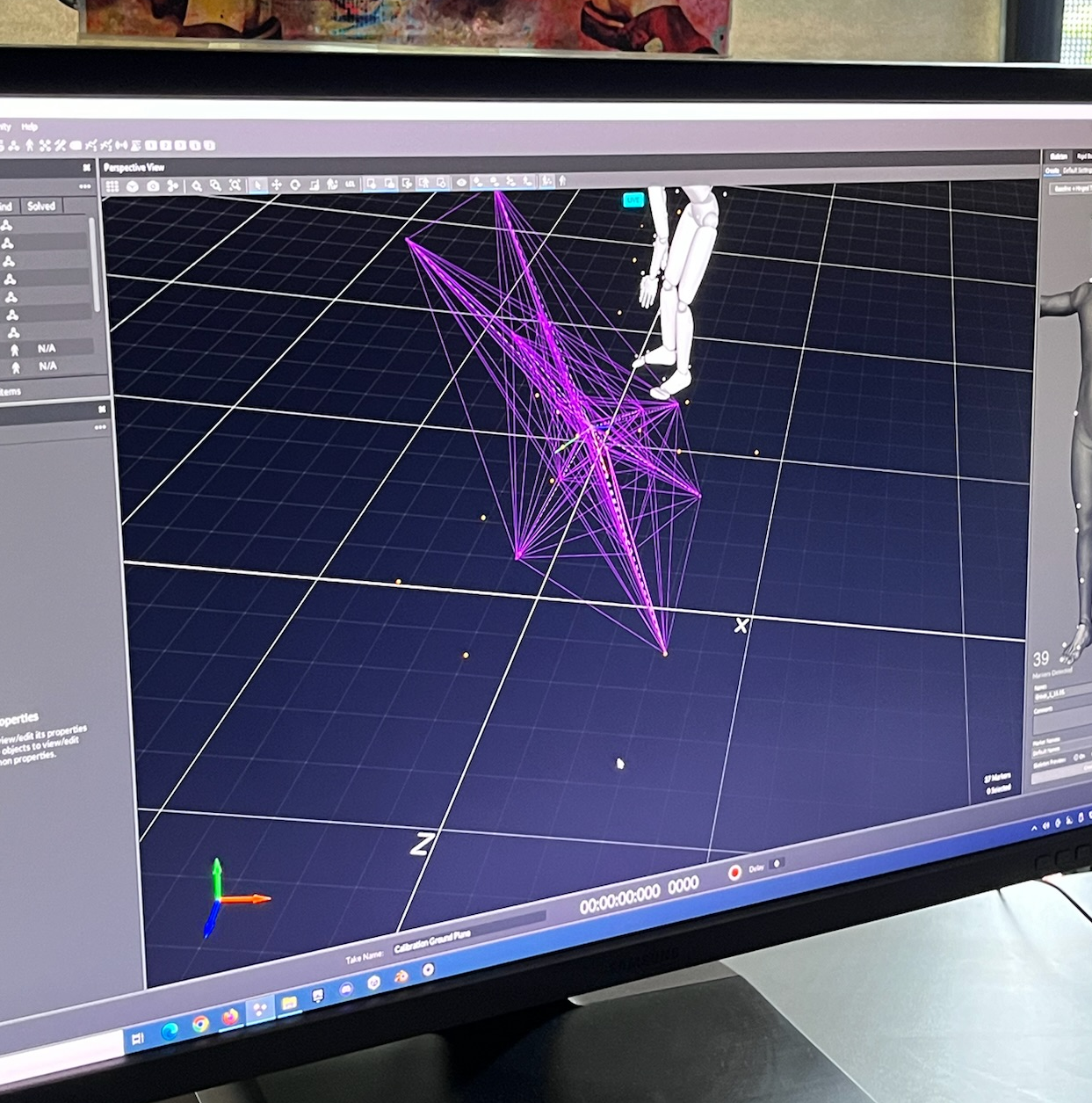1092x1103 pixels.
Task: Switch to the Solved tab in the Assets panel
Action: pos(40,207)
